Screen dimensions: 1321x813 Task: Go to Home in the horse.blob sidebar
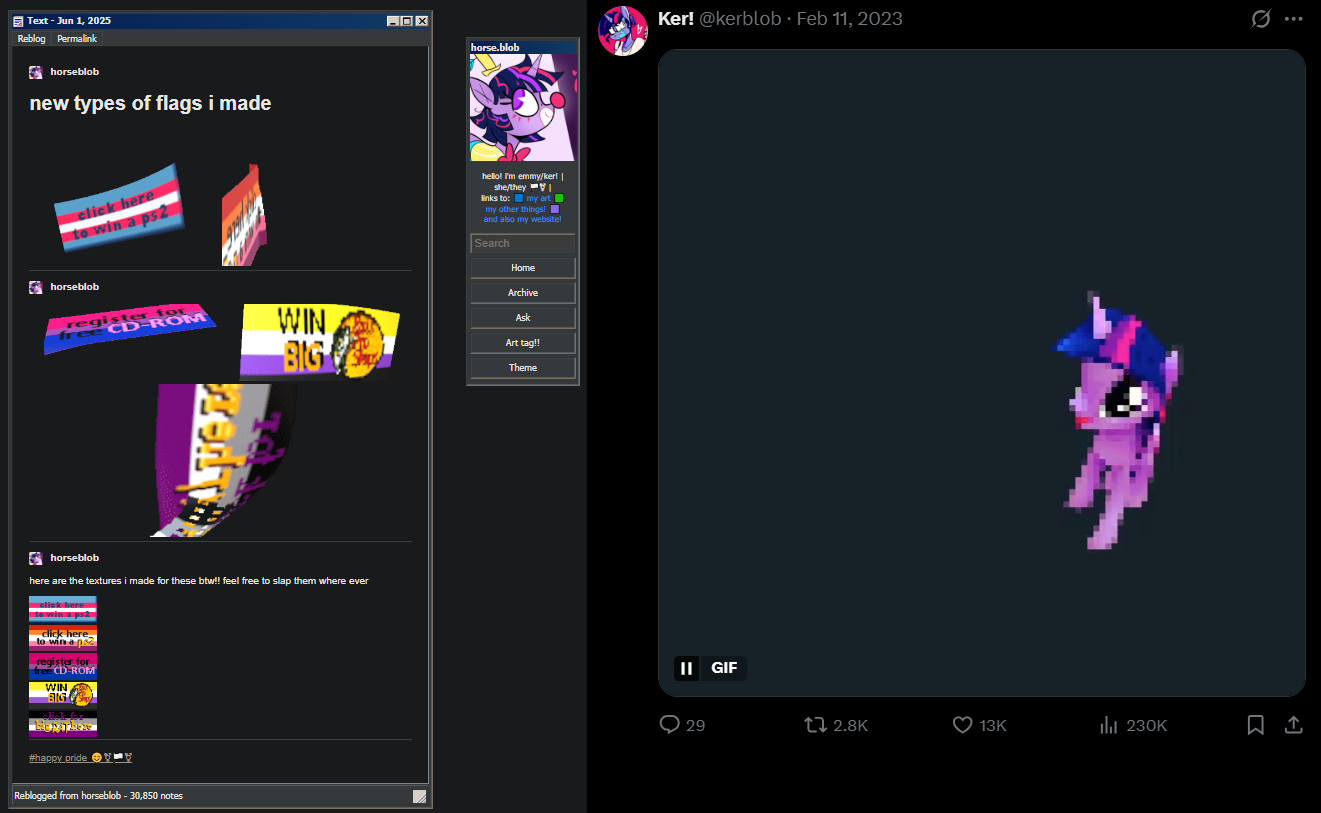[523, 268]
